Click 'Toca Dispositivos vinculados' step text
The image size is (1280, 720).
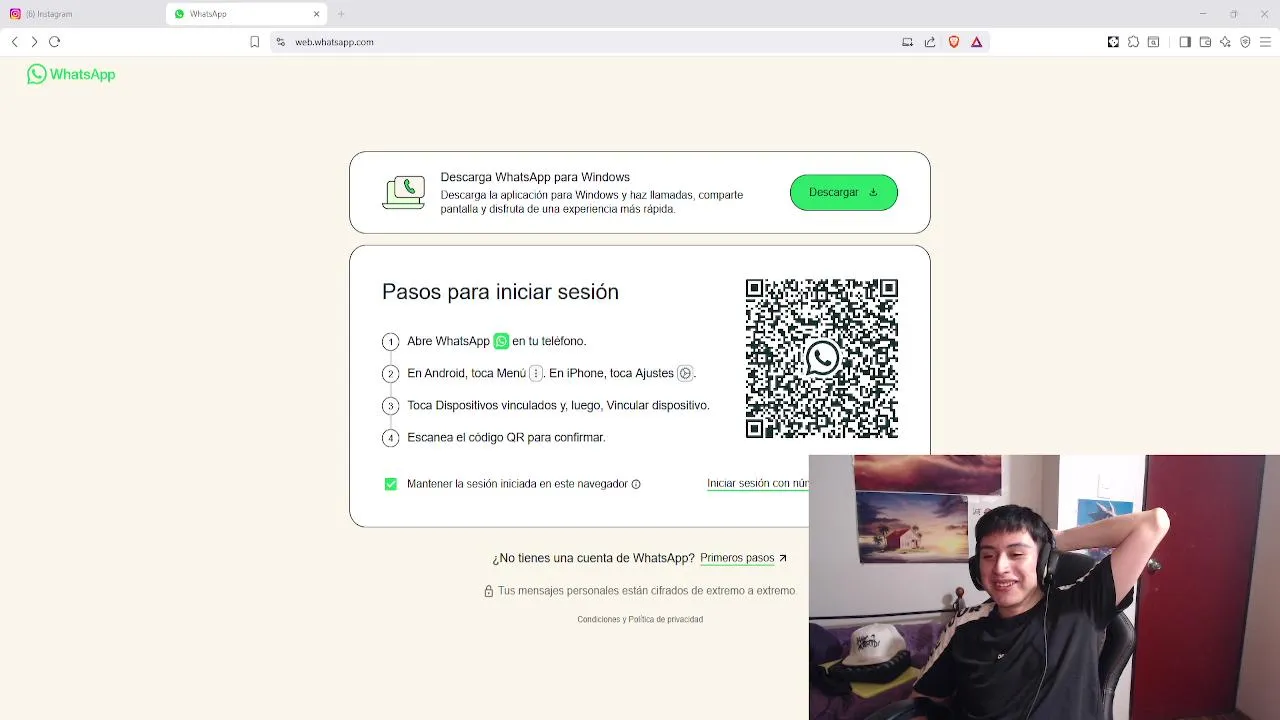click(x=558, y=405)
